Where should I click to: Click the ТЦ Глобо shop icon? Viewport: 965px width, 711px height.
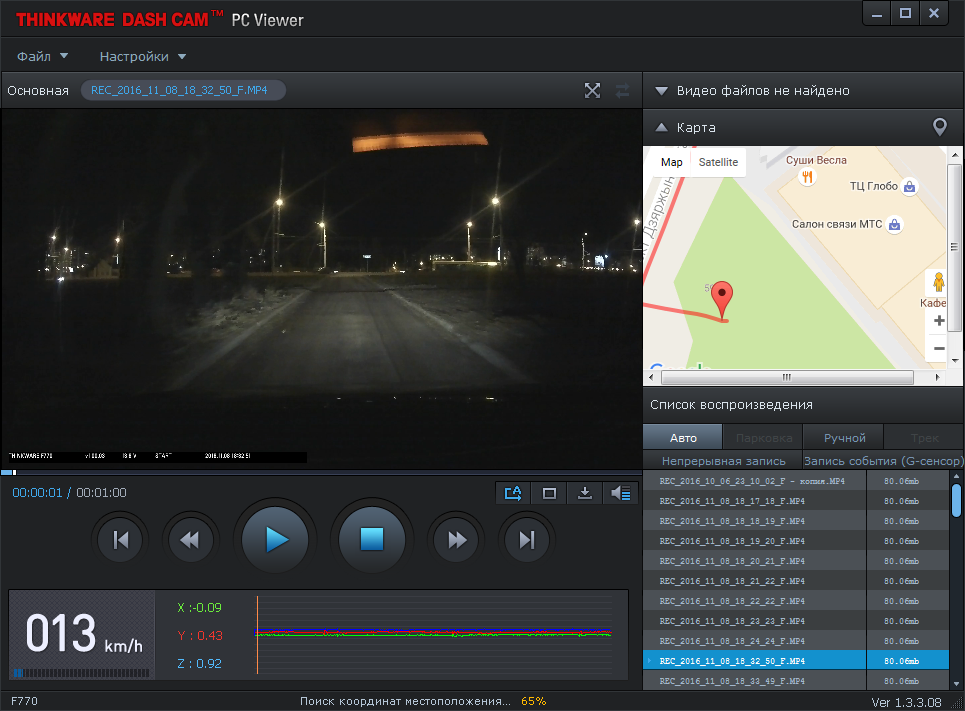pos(910,187)
